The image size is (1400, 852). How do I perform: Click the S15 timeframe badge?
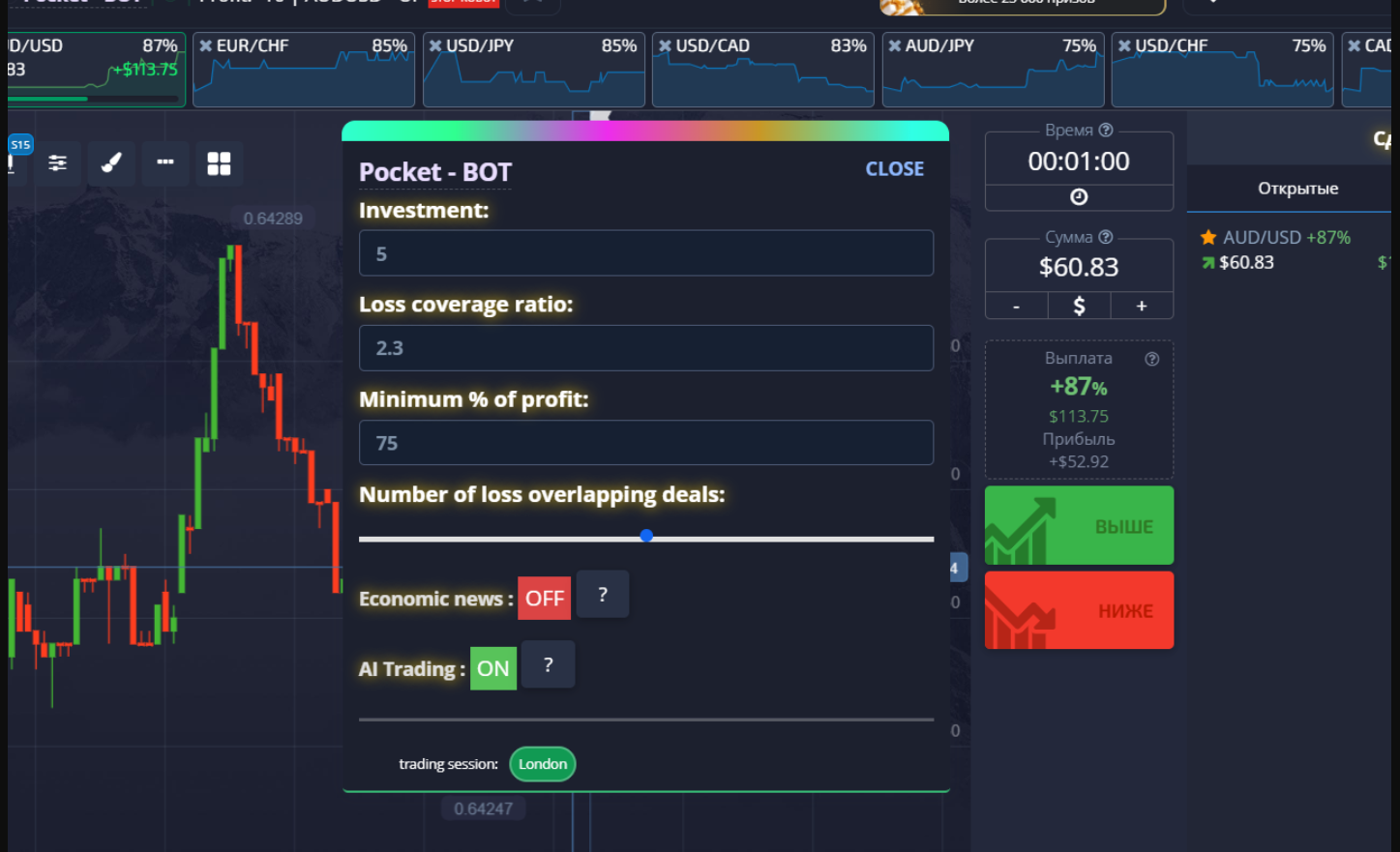20,145
